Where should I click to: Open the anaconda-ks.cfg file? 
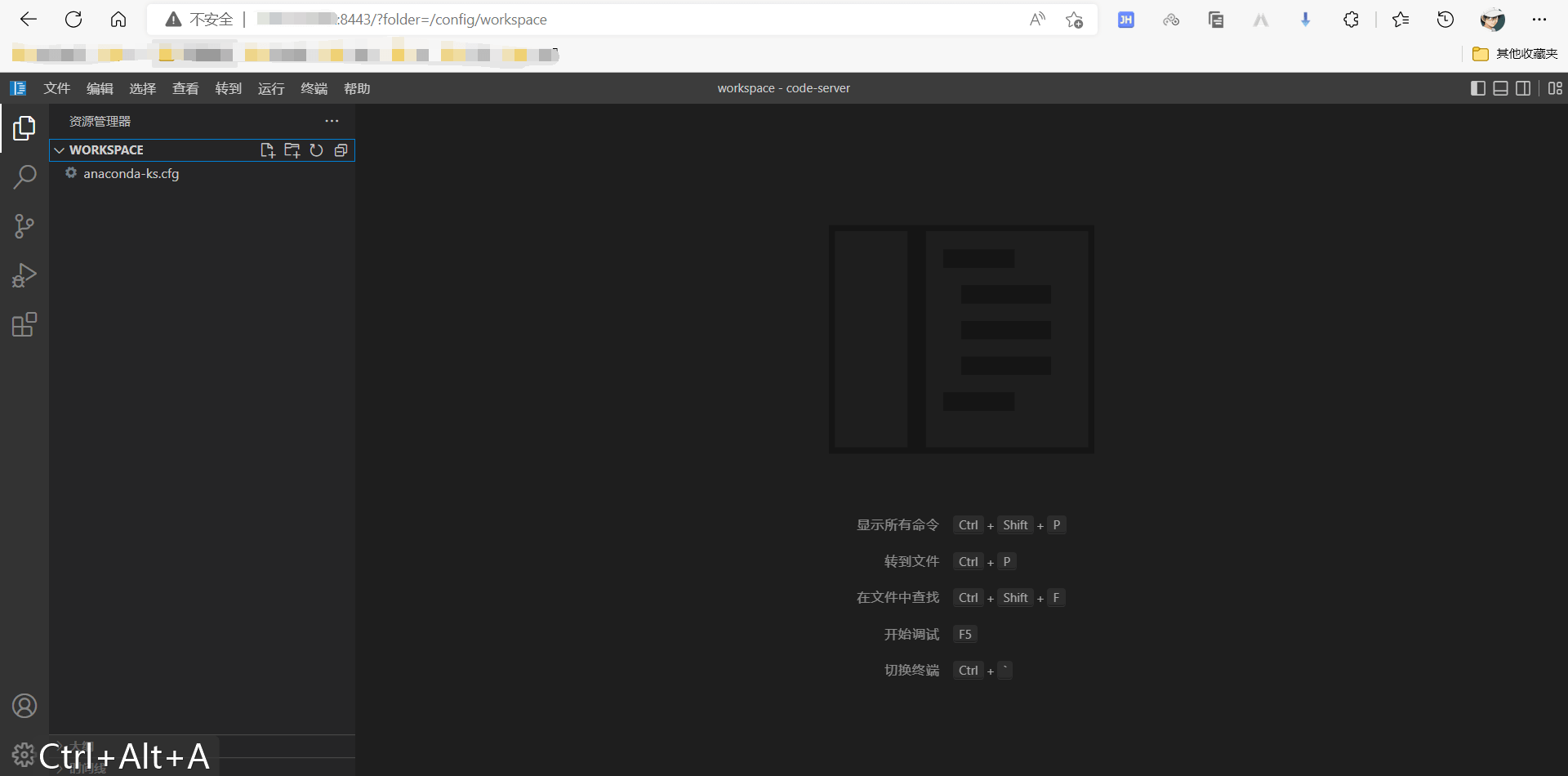131,173
